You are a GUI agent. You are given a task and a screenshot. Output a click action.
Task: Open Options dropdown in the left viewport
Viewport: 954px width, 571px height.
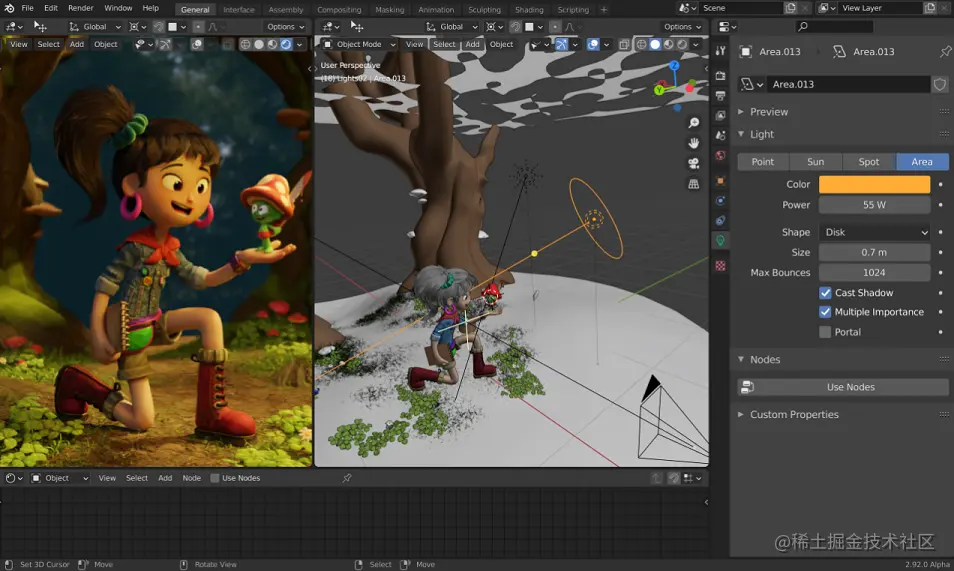pyautogui.click(x=285, y=27)
